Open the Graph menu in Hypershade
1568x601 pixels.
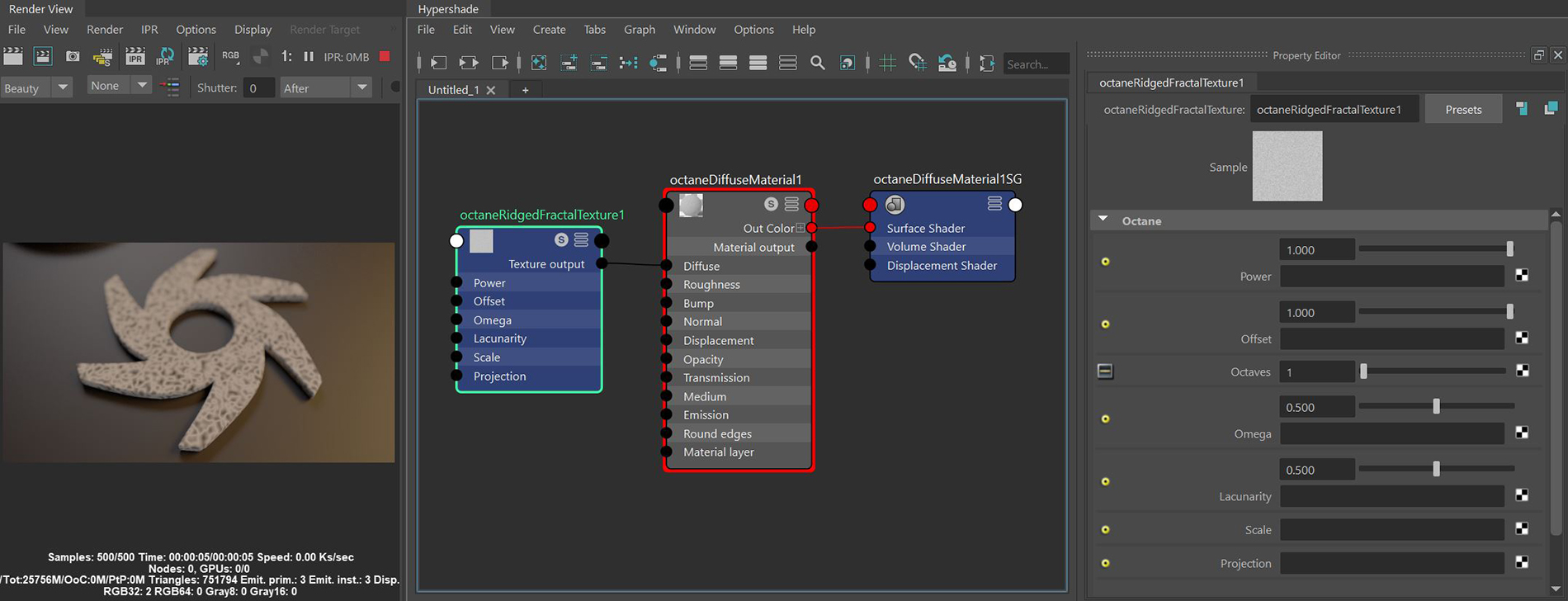coord(640,30)
